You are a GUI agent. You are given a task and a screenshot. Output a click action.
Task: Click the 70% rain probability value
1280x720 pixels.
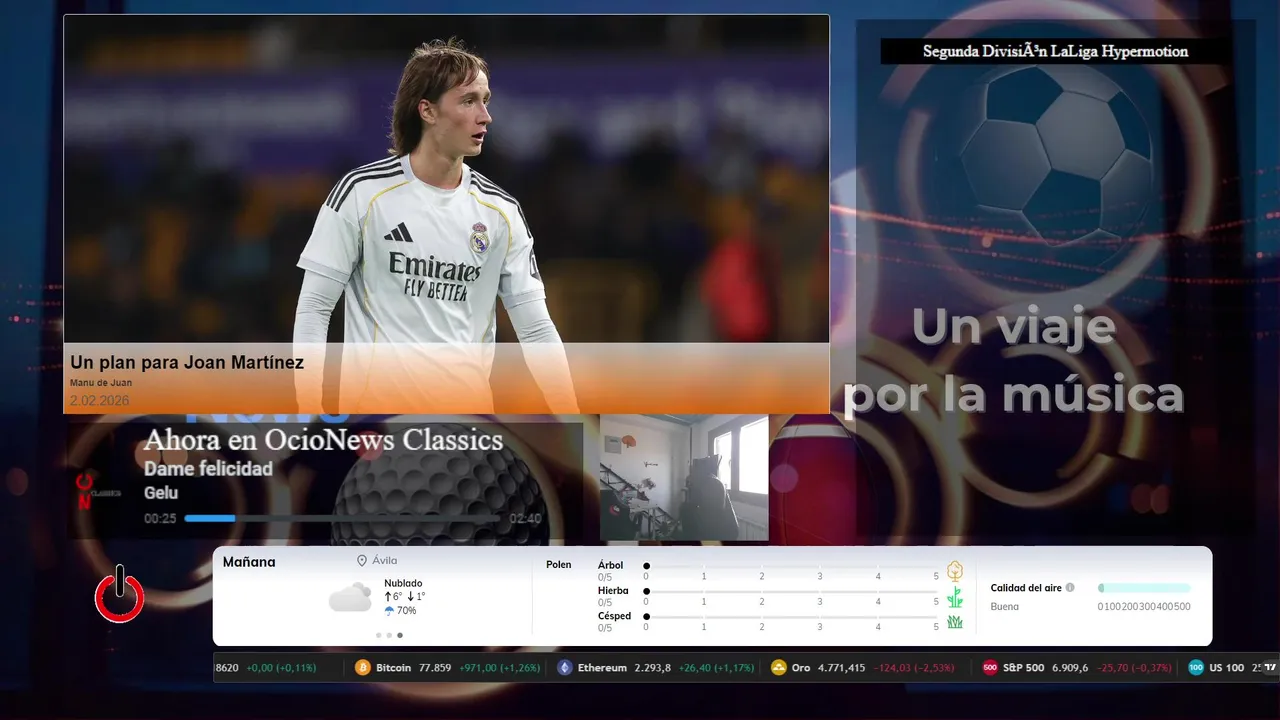click(x=407, y=611)
